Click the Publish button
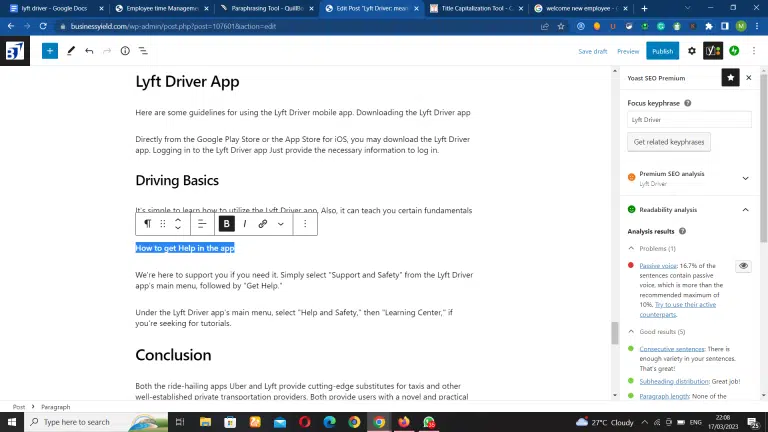 point(662,51)
